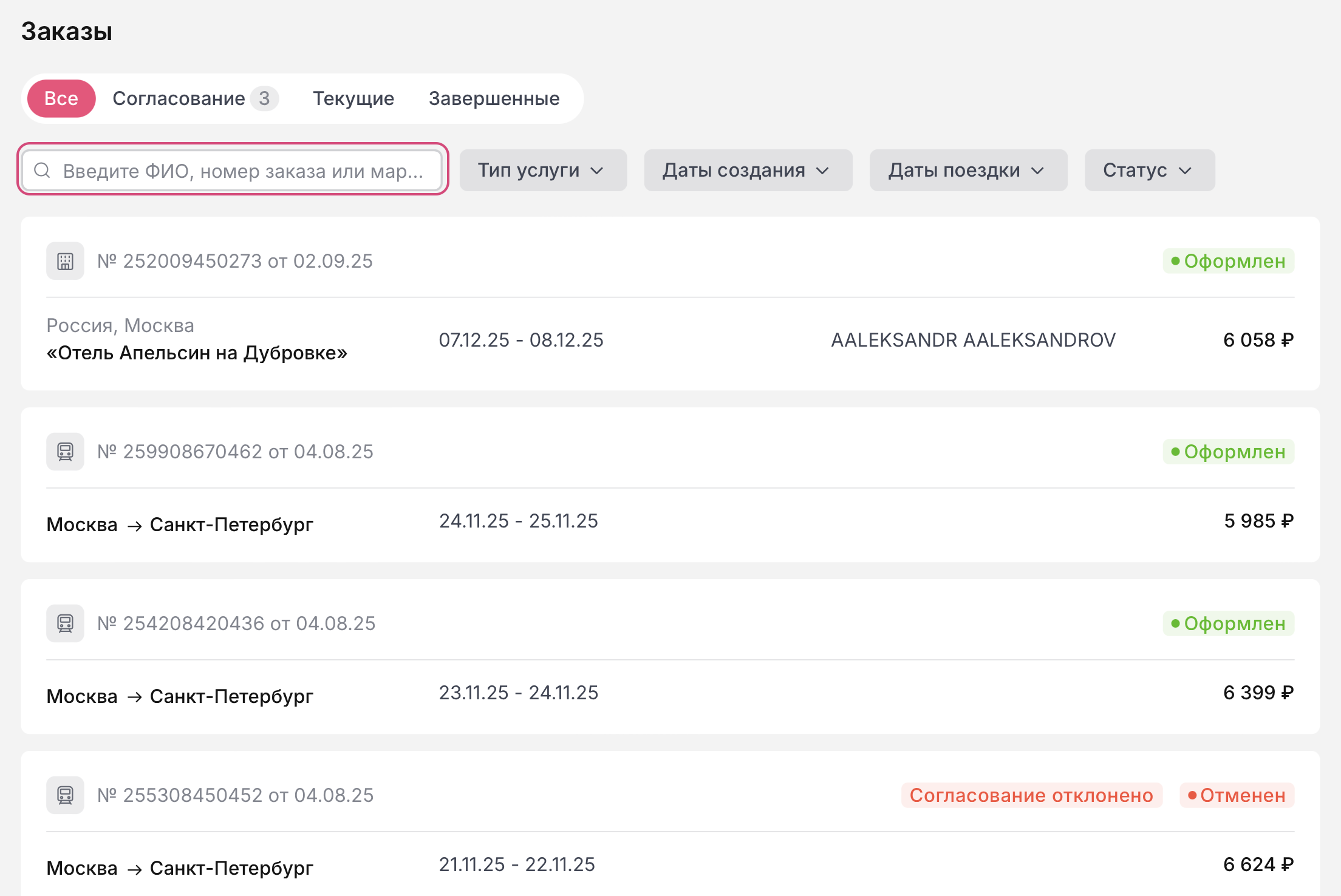Open order № 252009450273 от 02.09.25
1341x896 pixels.
click(x=235, y=261)
